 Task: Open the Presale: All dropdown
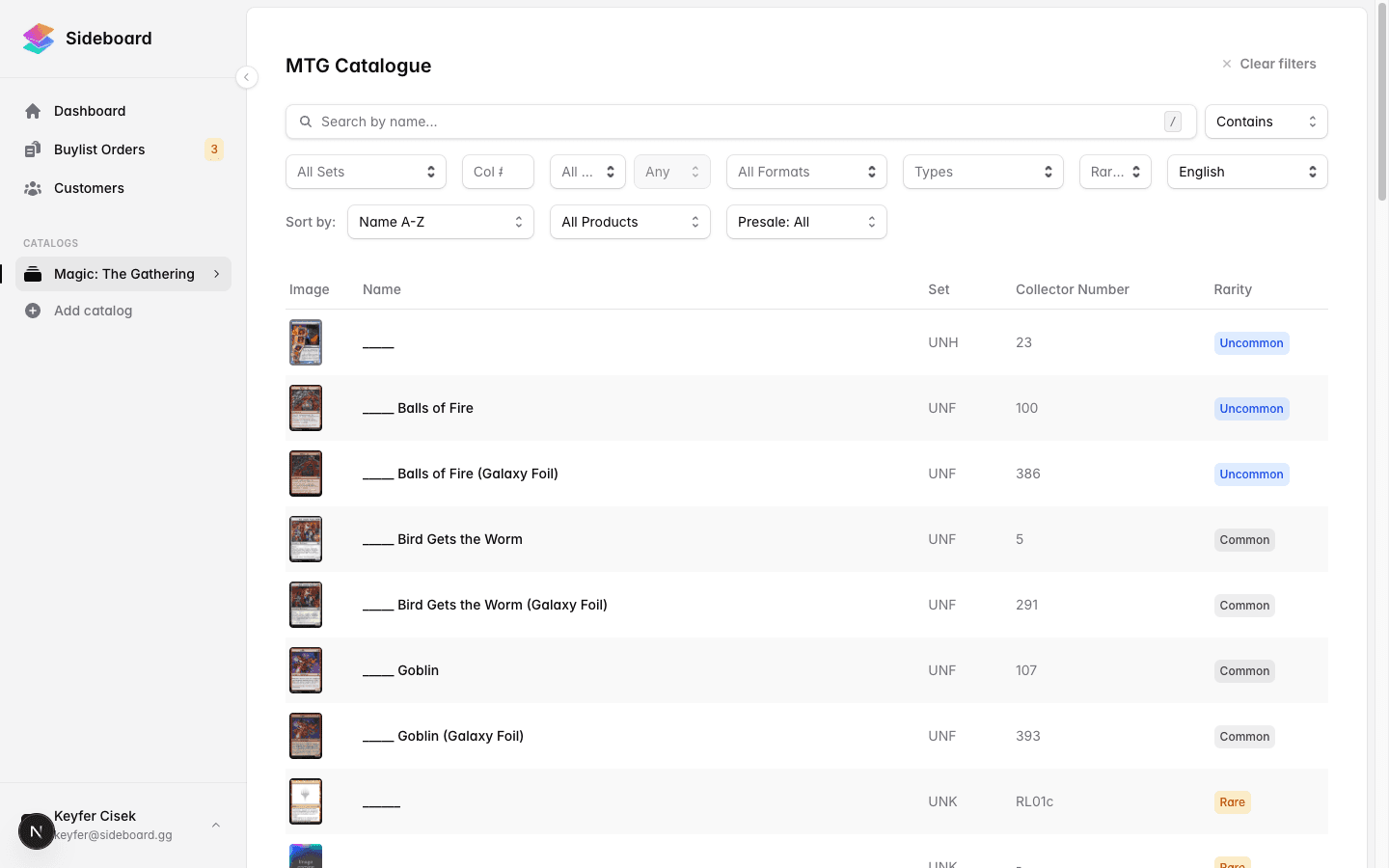pyautogui.click(x=806, y=222)
